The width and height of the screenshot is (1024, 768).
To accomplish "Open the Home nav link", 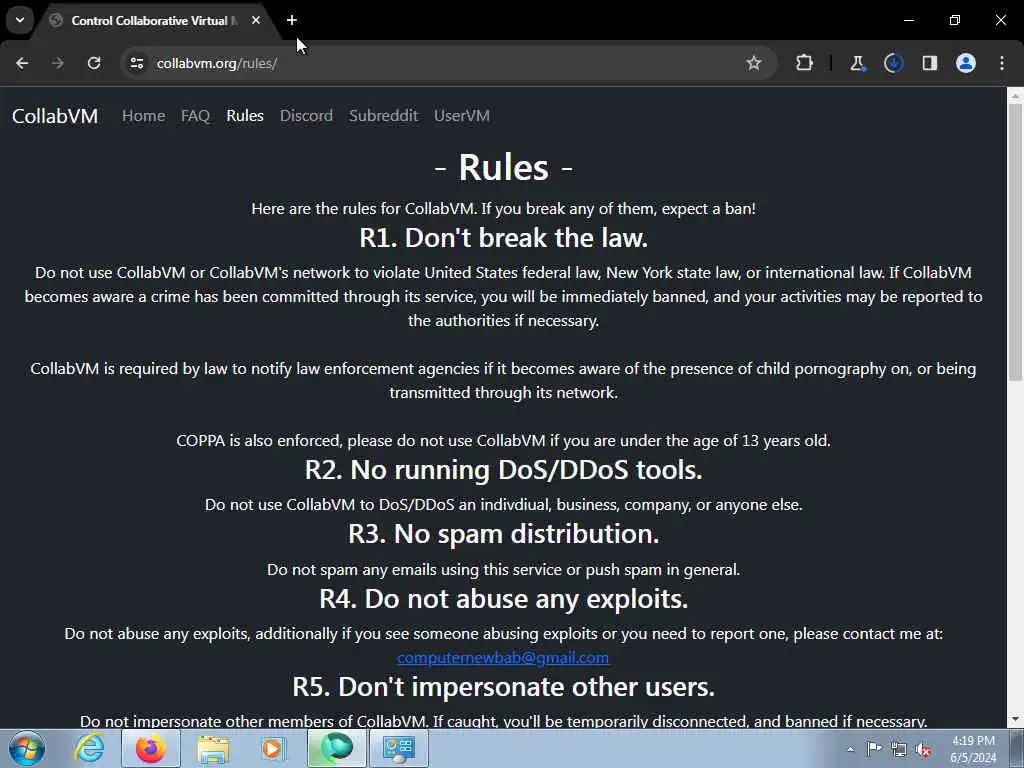I will tap(144, 116).
